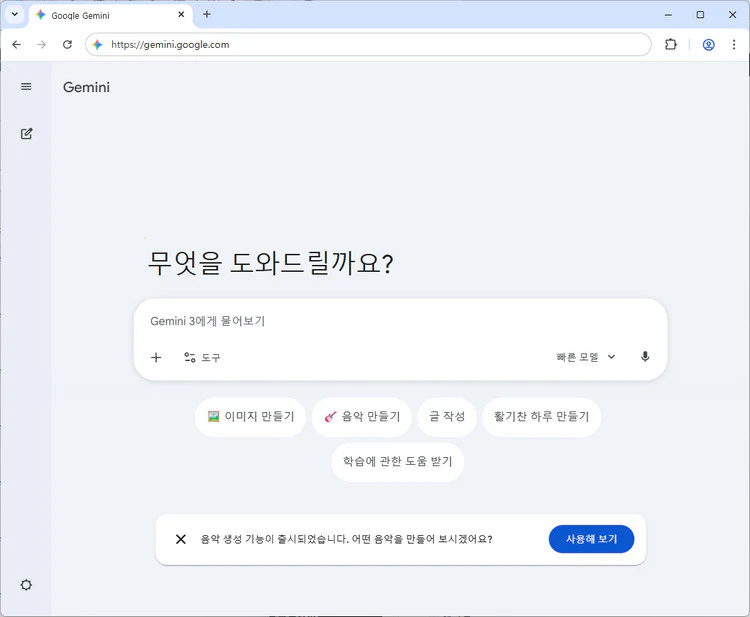Click the music announcement banner message text
The width and height of the screenshot is (750, 617).
(x=346, y=539)
